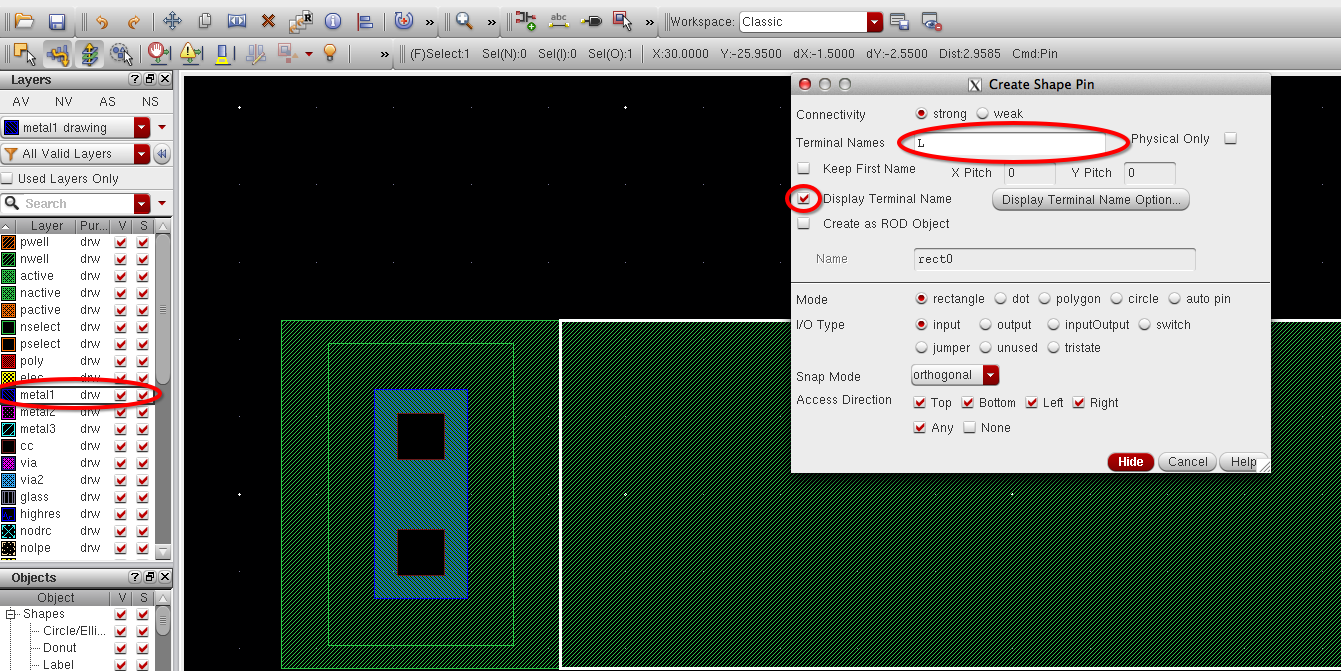The height and width of the screenshot is (671, 1341).
Task: Sort by the Layer column header
Action: (47, 226)
